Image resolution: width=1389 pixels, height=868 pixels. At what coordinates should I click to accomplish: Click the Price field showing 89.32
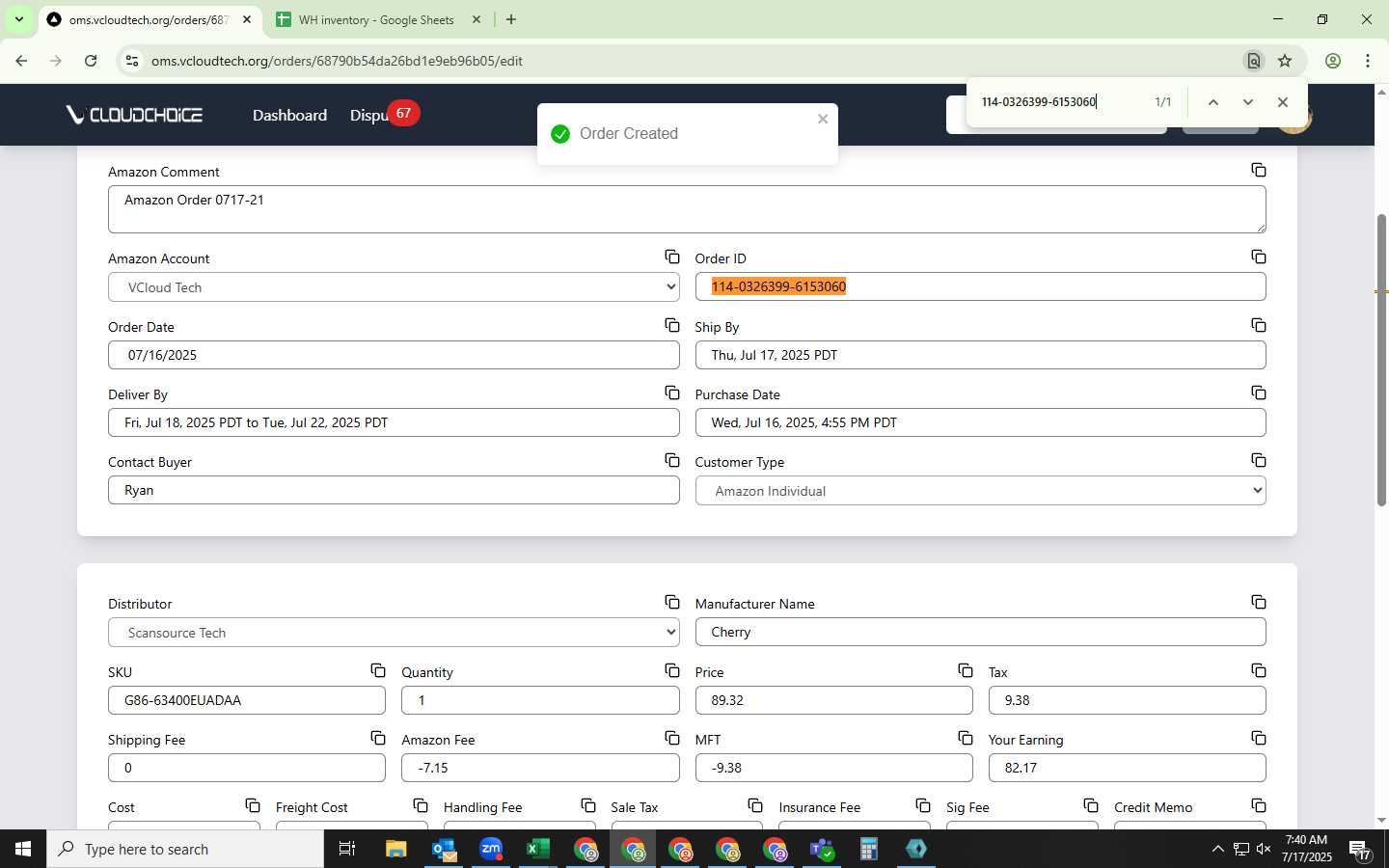pyautogui.click(x=833, y=700)
